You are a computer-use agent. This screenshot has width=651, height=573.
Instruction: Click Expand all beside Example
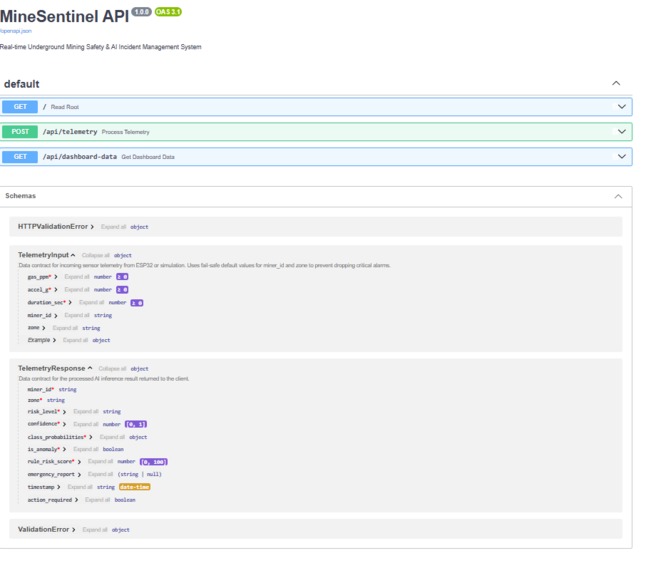(x=75, y=340)
